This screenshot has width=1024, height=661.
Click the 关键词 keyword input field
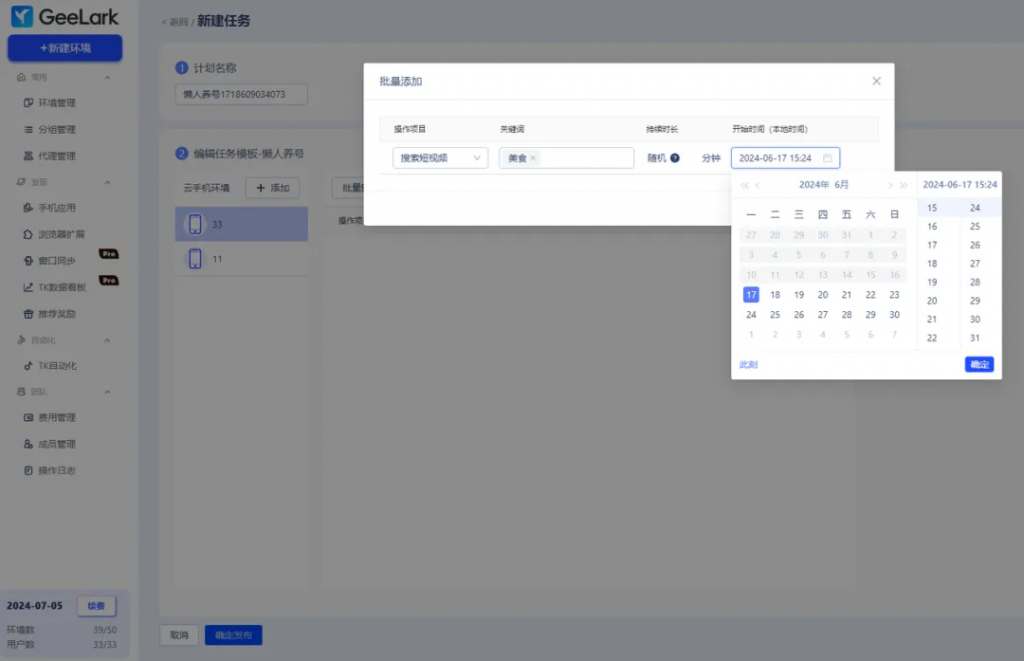coord(585,158)
